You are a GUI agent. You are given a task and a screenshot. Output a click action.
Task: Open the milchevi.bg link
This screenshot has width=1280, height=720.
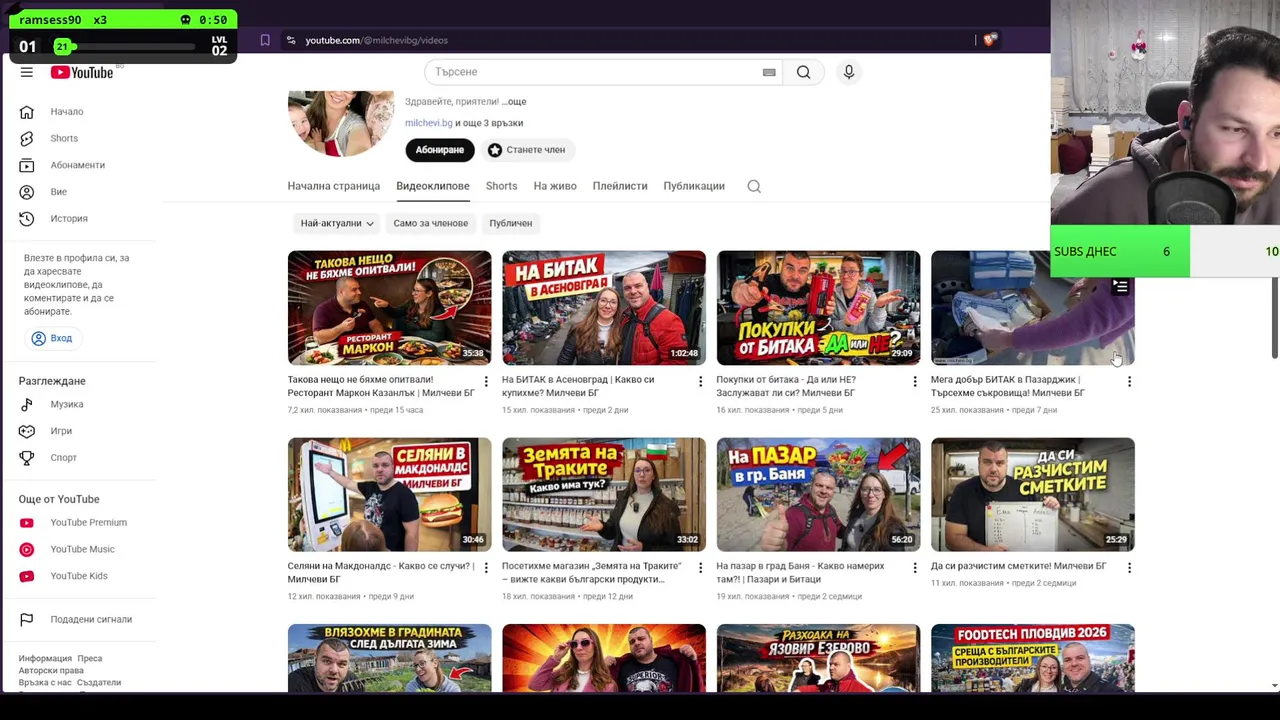pos(428,123)
